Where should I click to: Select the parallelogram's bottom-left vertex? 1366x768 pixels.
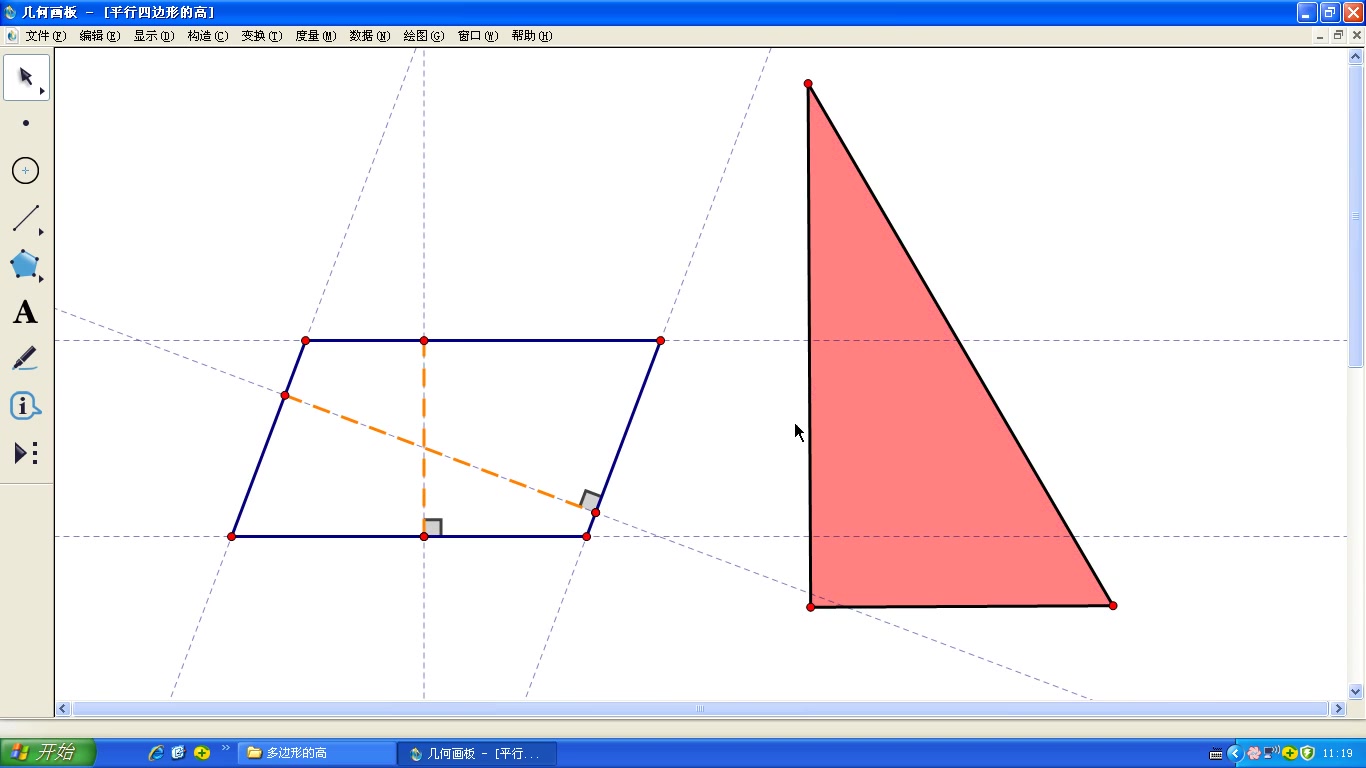tap(231, 537)
